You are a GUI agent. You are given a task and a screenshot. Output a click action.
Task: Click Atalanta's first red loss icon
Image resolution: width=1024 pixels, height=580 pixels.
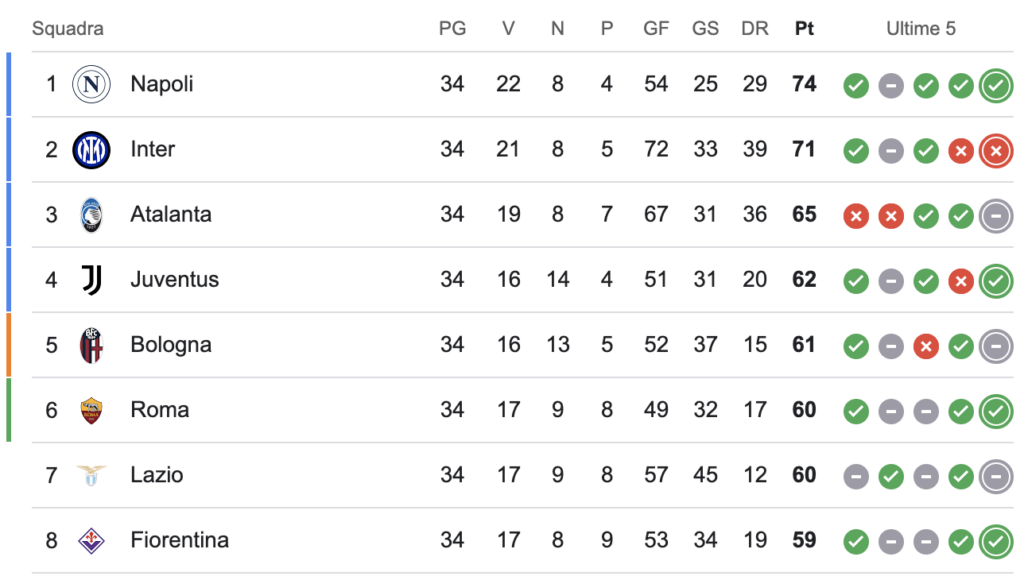pos(856,216)
